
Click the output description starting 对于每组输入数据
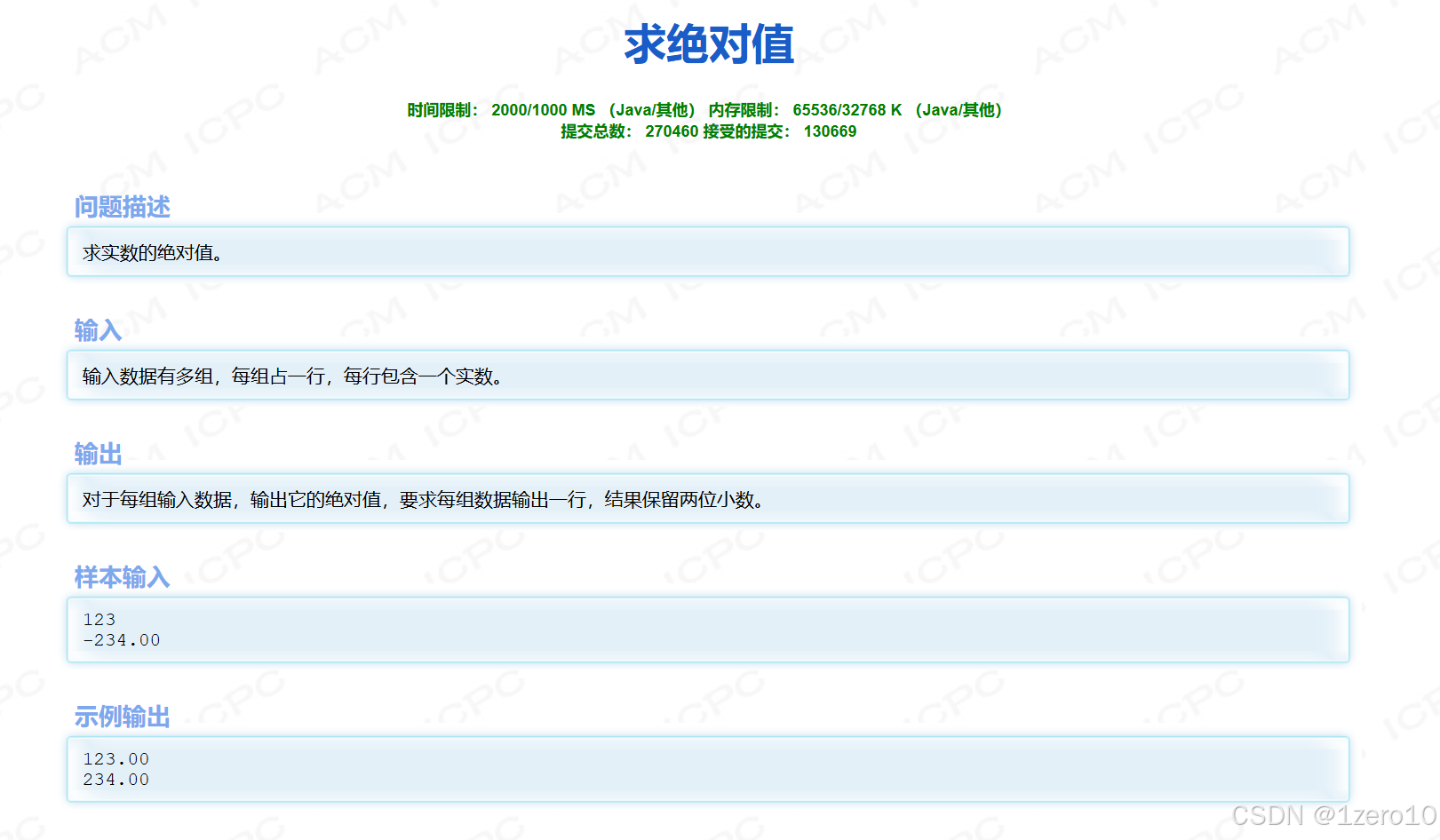pyautogui.click(x=423, y=500)
